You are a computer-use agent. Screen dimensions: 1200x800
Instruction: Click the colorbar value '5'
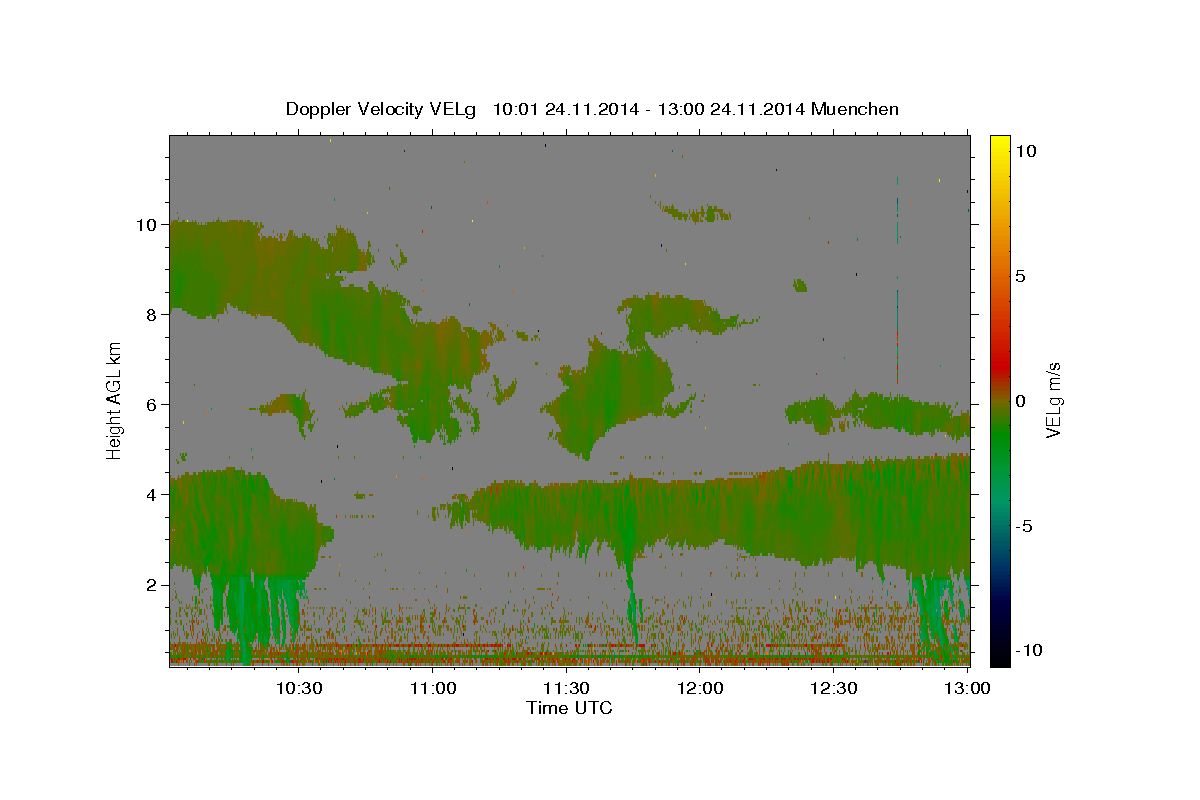point(1021,276)
